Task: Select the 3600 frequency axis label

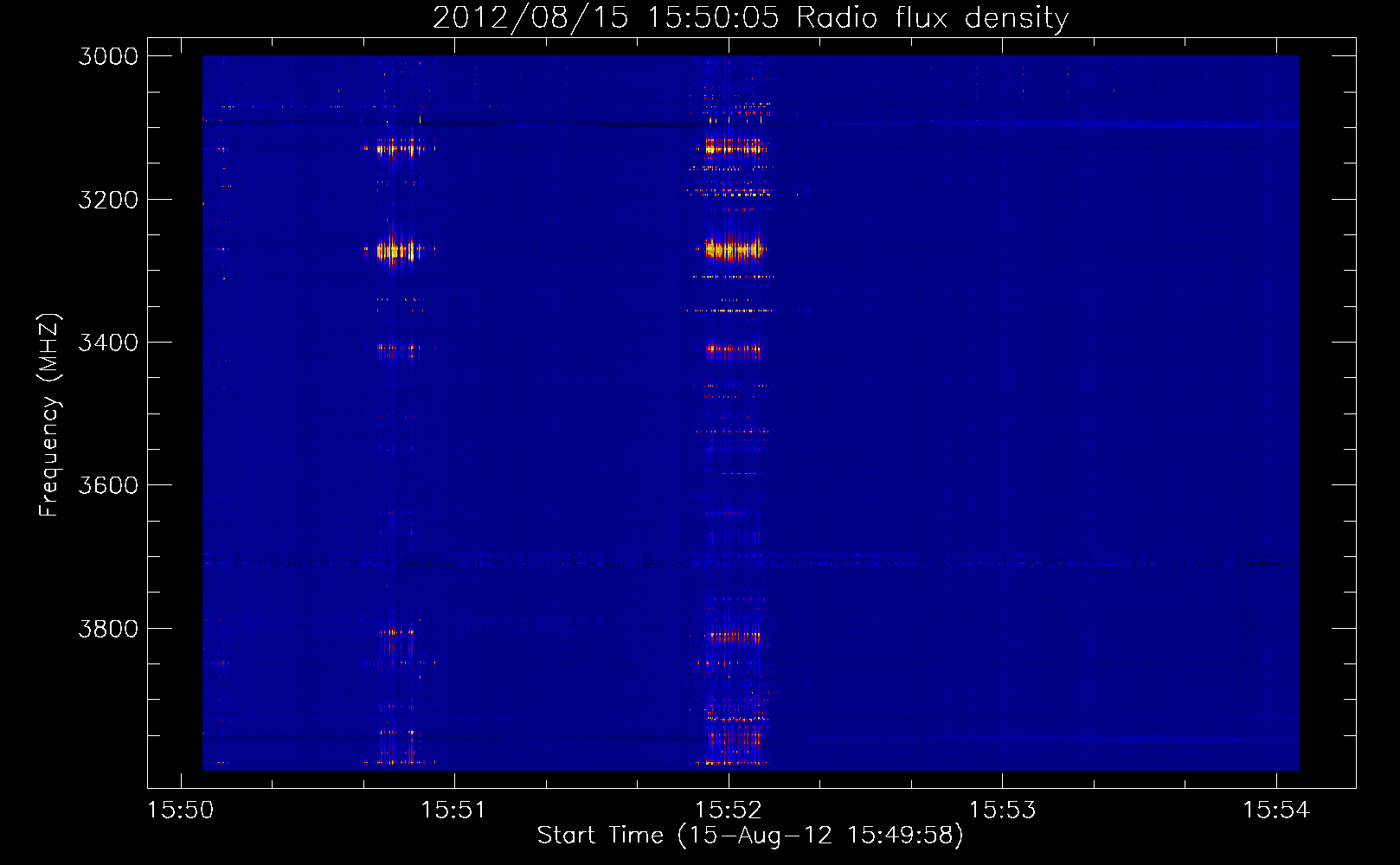Action: (x=108, y=485)
